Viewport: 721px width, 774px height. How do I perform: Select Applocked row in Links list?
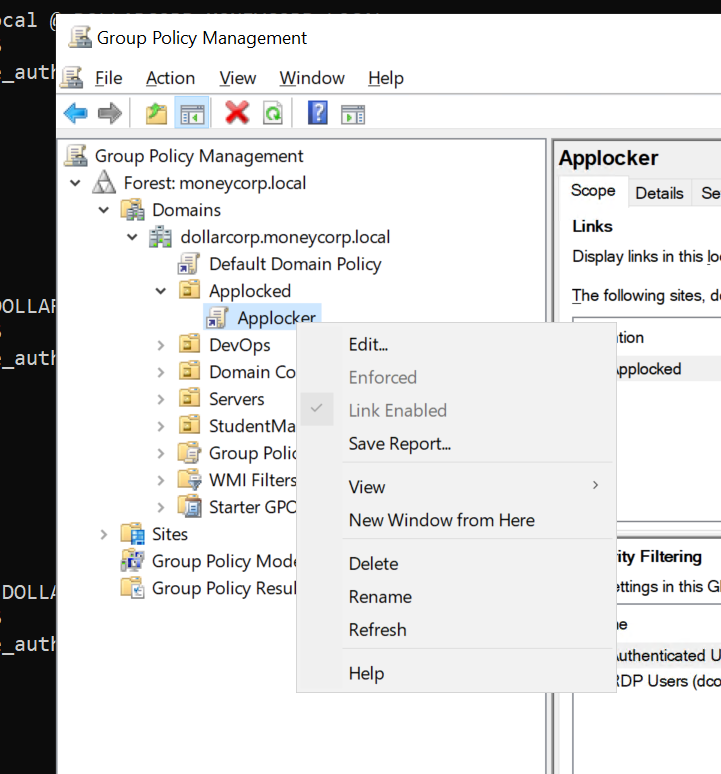669,369
